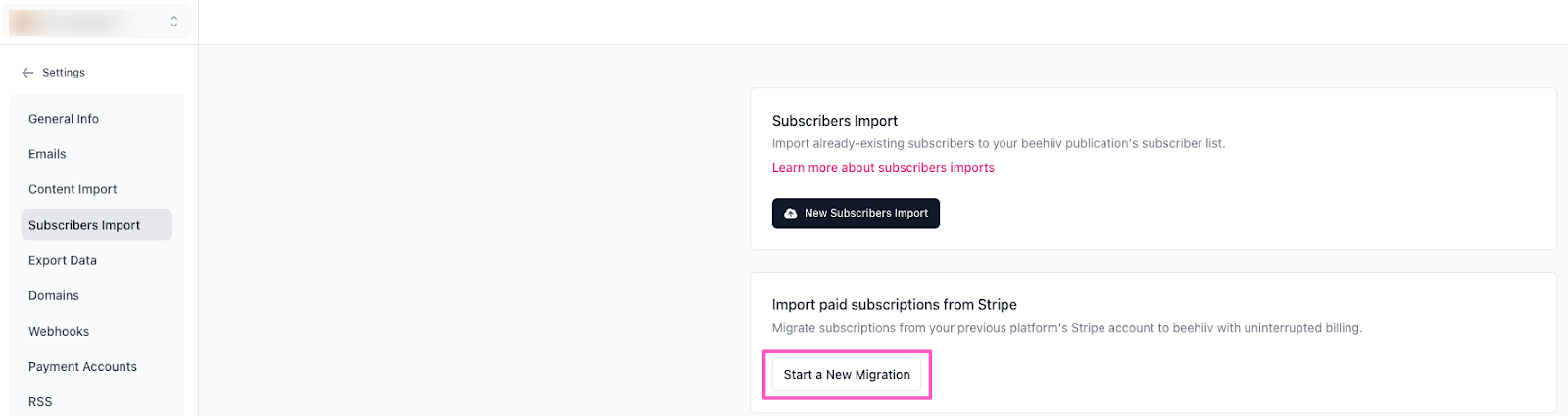Open Export Data section
This screenshot has width=1568, height=416.
(63, 260)
